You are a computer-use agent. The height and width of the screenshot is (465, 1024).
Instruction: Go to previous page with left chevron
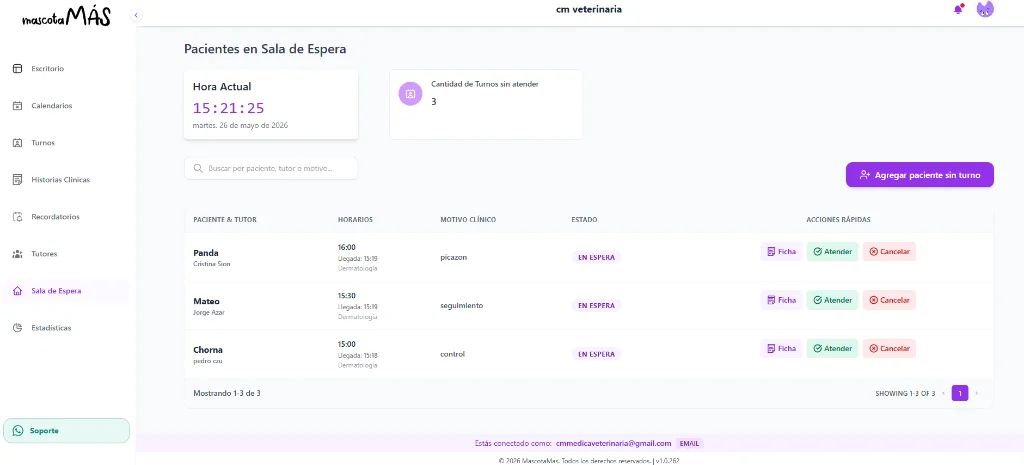pyautogui.click(x=943, y=394)
